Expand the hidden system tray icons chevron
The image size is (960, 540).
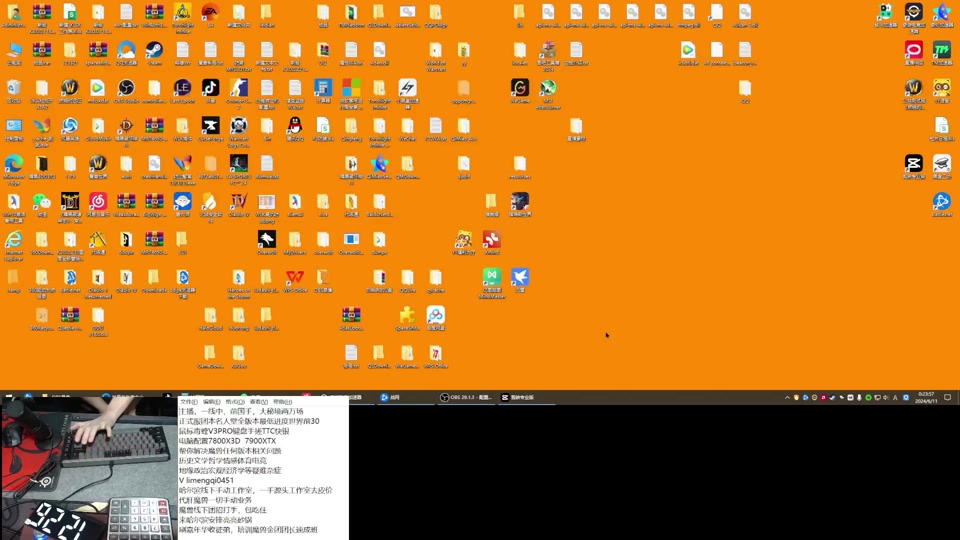(787, 397)
